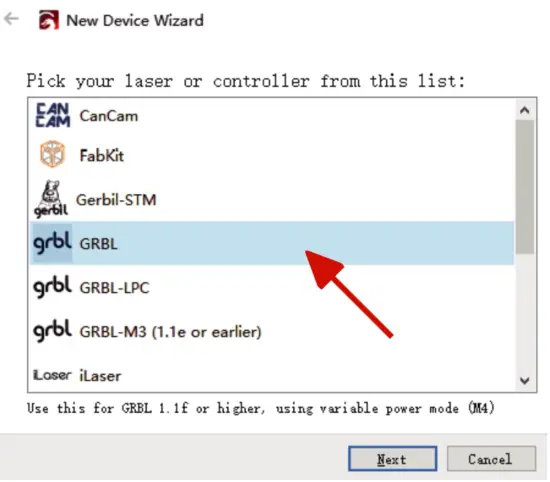Click the CanCam logo icon
550x482 pixels.
tap(53, 115)
